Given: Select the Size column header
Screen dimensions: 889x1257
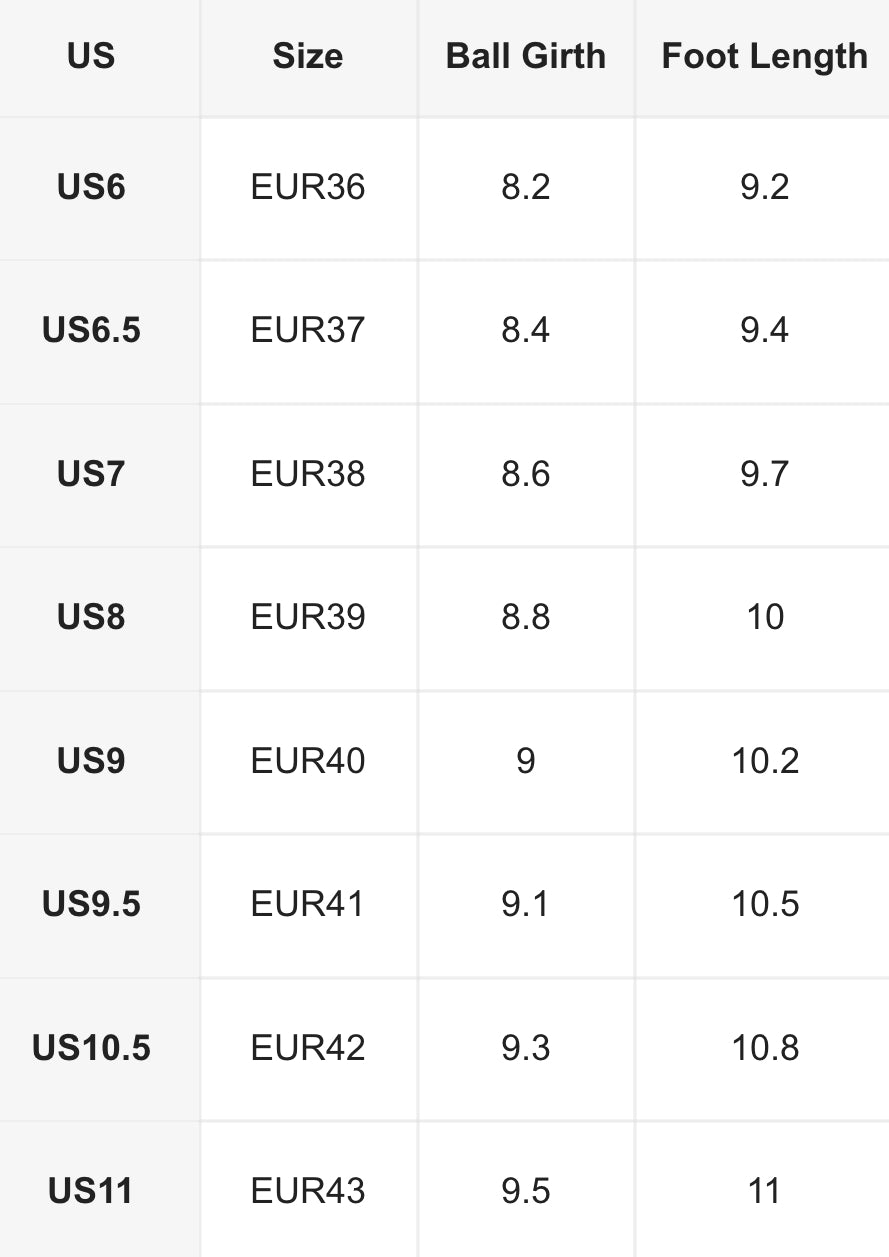Looking at the screenshot, I should [x=308, y=56].
